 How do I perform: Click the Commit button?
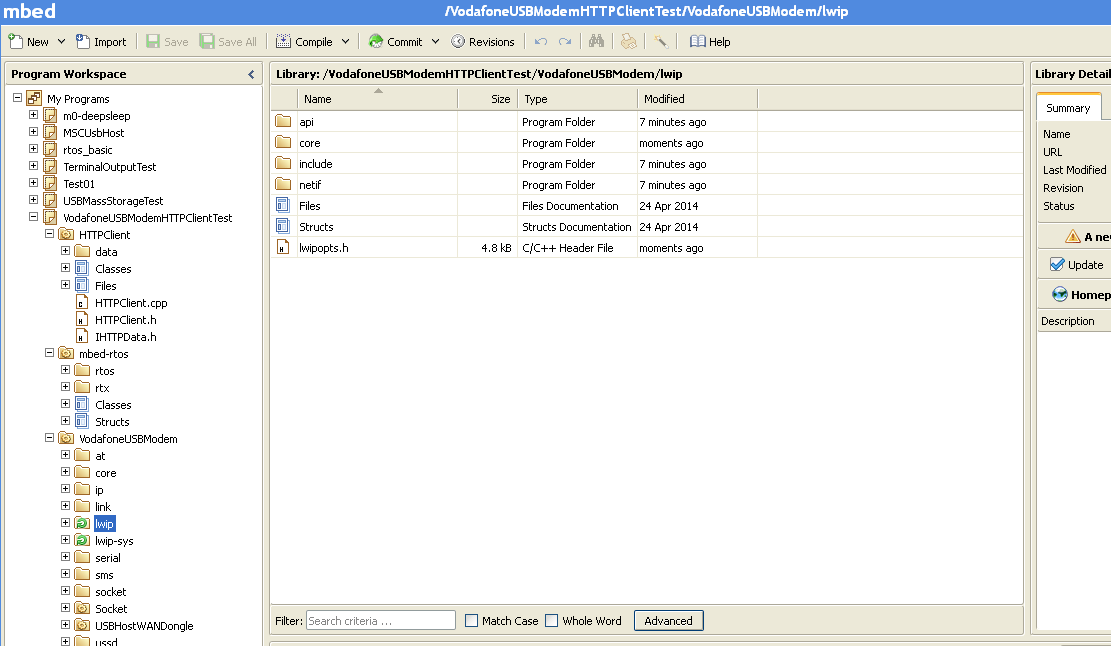[395, 42]
